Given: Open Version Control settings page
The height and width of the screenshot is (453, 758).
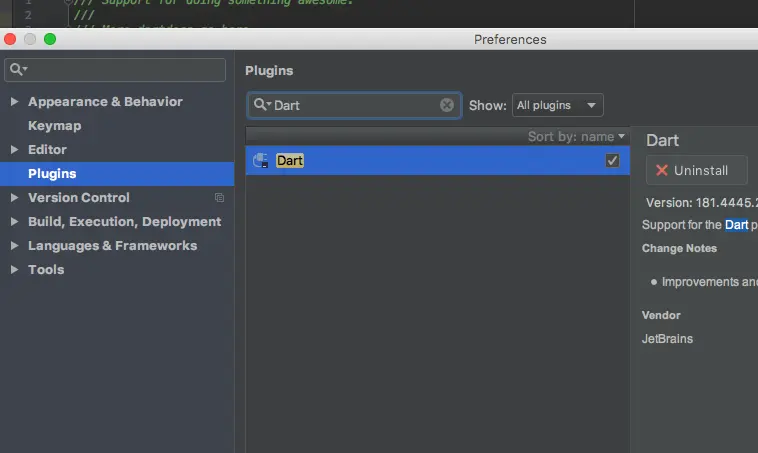Looking at the screenshot, I should [x=79, y=197].
